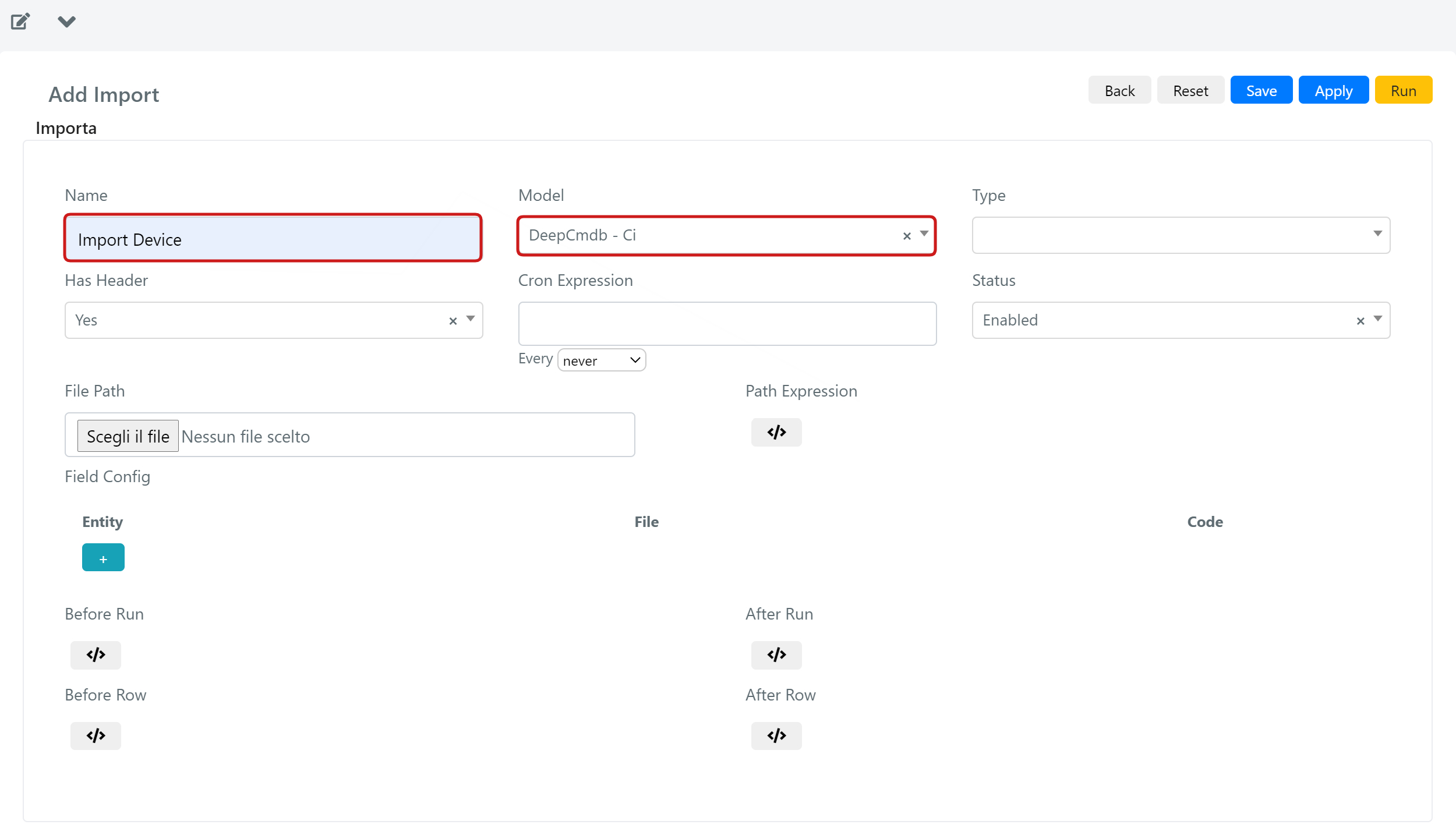Image resolution: width=1456 pixels, height=835 pixels.
Task: Run the import
Action: click(x=1404, y=90)
